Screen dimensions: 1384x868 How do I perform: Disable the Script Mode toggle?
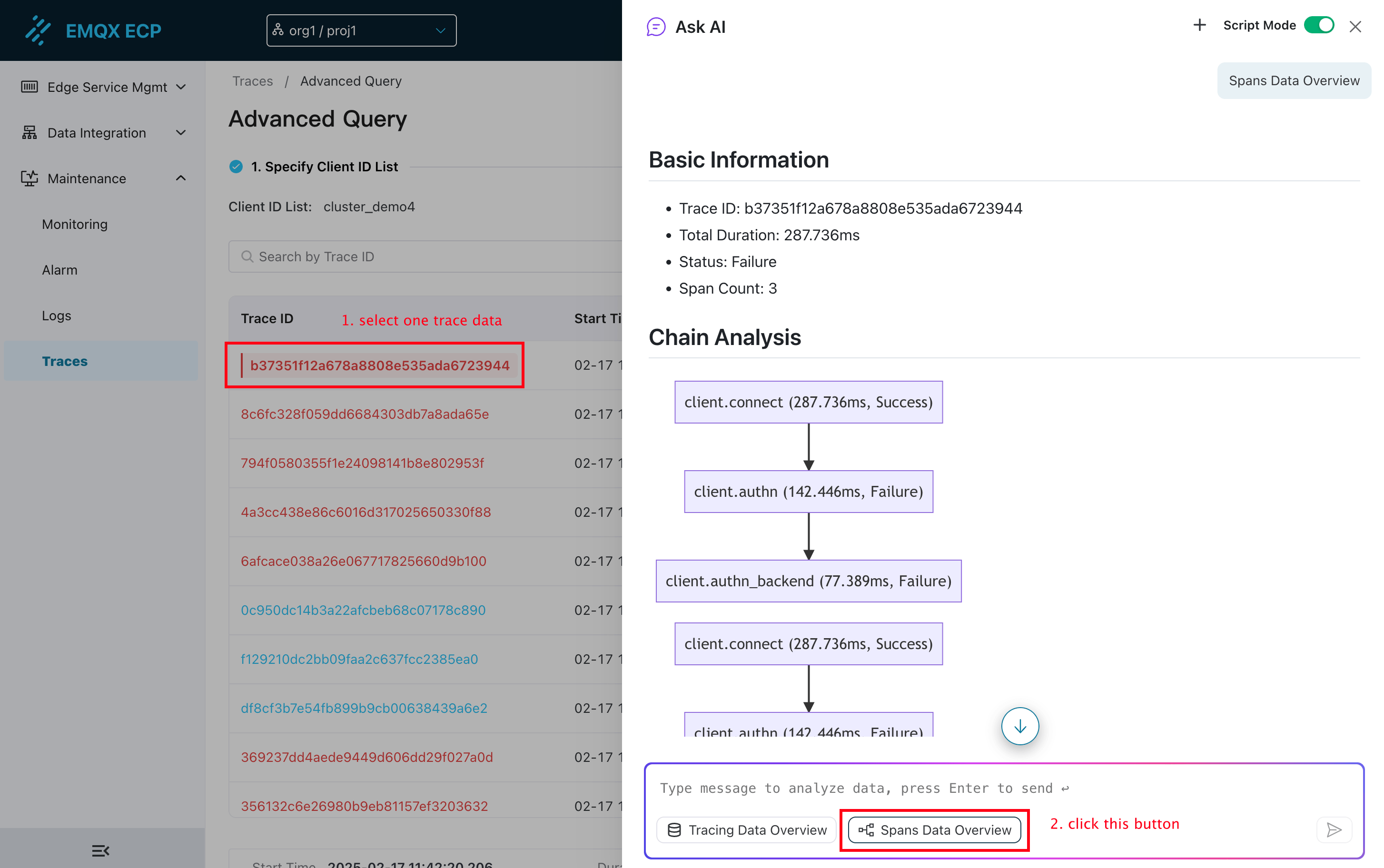point(1319,25)
